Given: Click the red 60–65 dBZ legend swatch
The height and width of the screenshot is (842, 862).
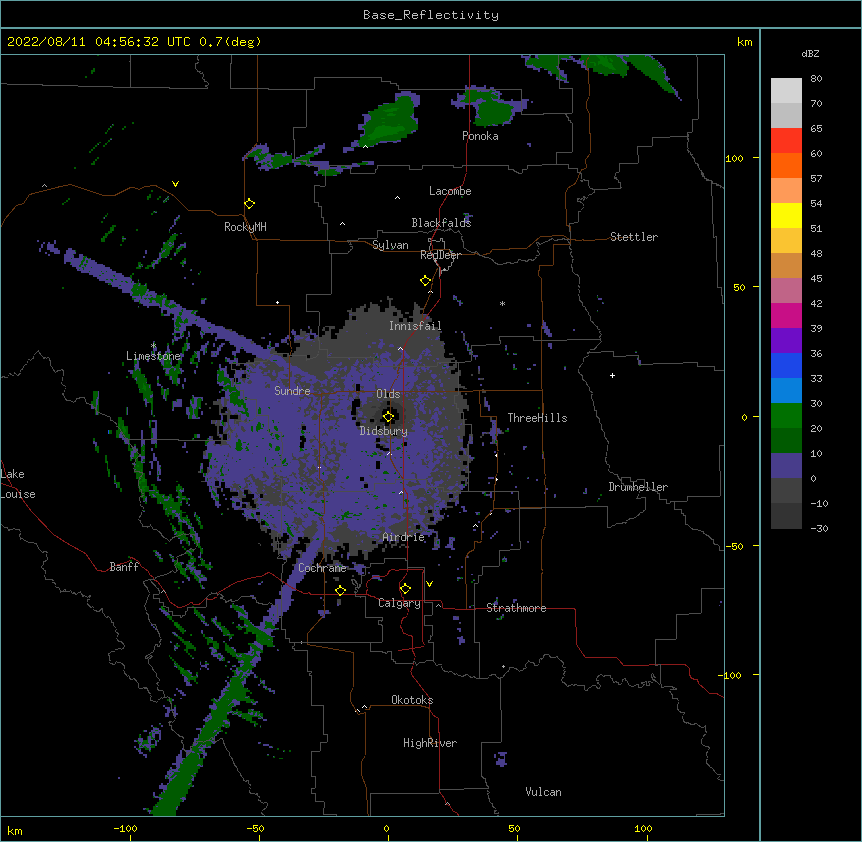Looking at the screenshot, I should (x=786, y=141).
